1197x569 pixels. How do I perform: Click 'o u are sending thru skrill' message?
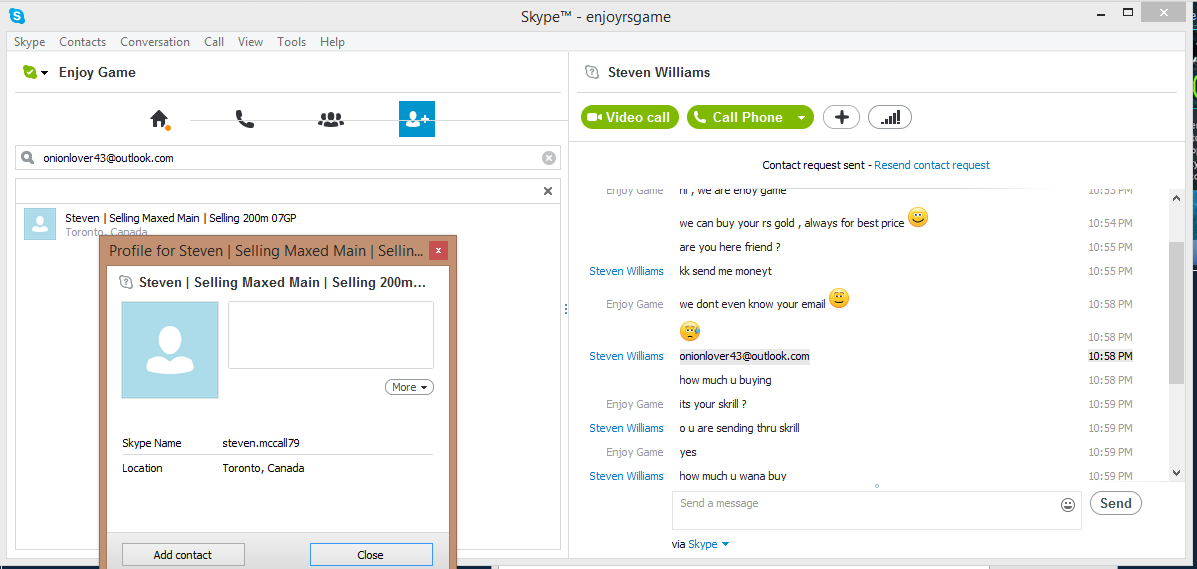pyautogui.click(x=739, y=428)
